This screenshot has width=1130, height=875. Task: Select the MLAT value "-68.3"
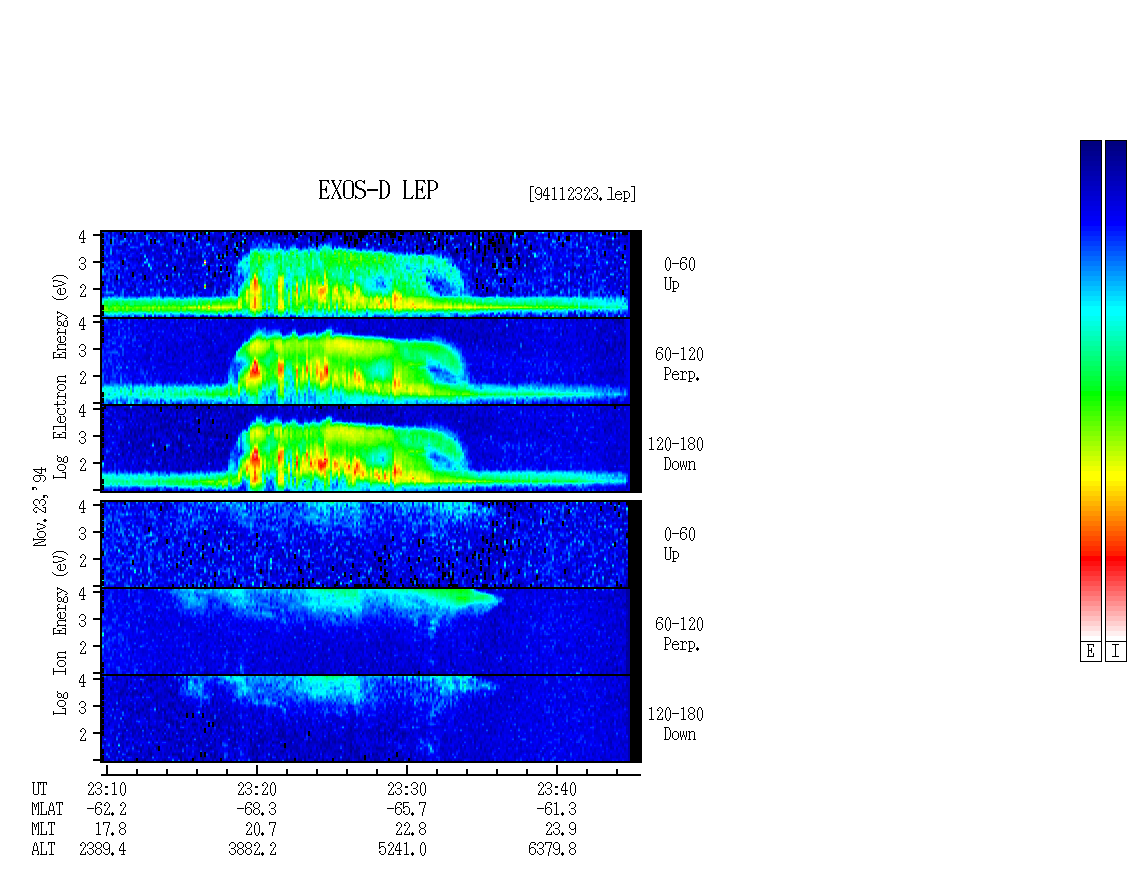point(257,809)
